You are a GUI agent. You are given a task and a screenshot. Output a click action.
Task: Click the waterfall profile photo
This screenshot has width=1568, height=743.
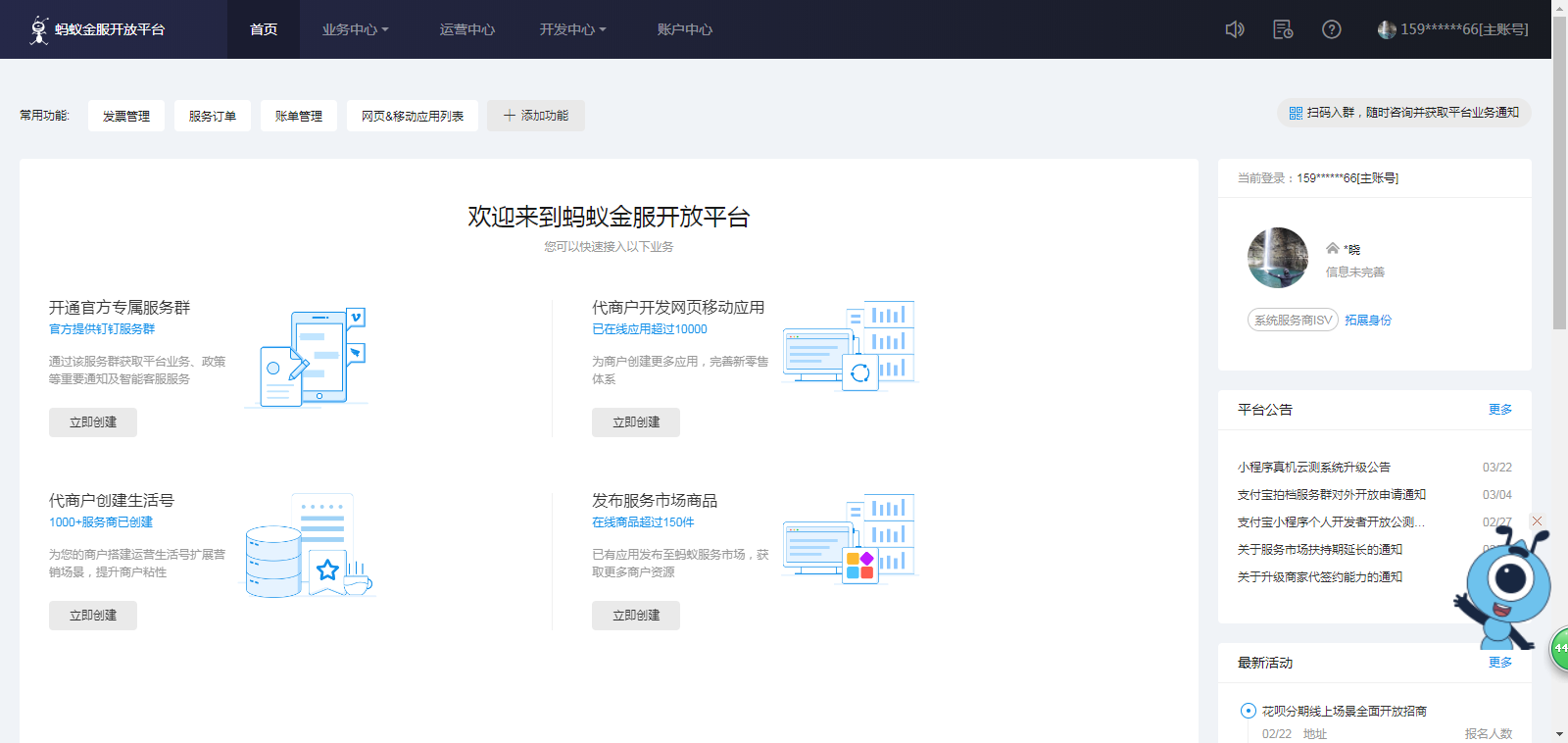pyautogui.click(x=1278, y=258)
